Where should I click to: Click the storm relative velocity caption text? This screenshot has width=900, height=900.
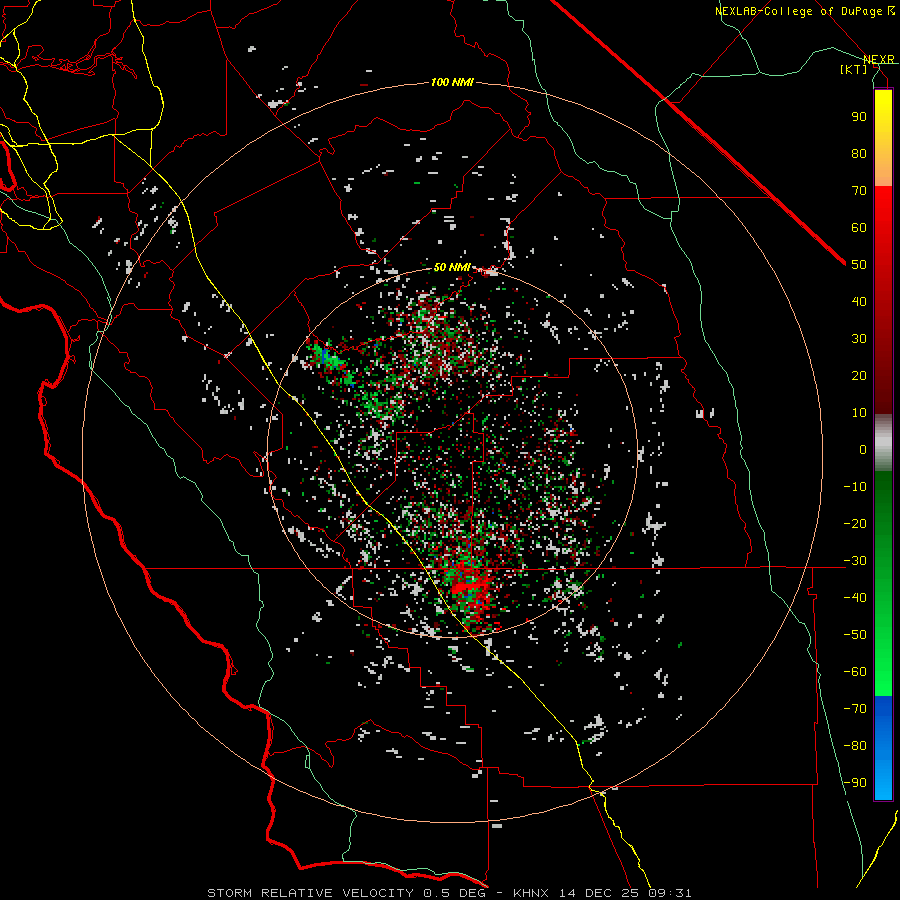click(449, 893)
